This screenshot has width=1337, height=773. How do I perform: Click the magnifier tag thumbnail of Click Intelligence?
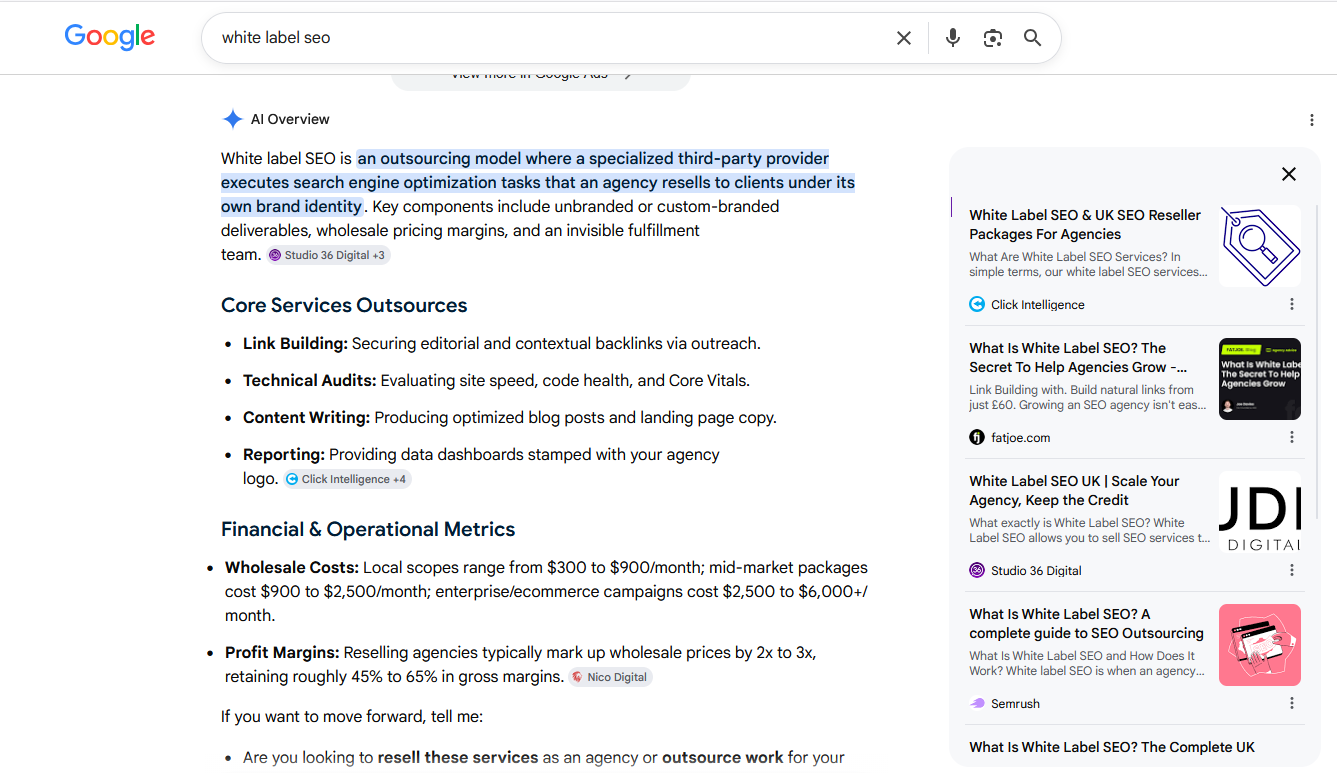(x=1260, y=246)
